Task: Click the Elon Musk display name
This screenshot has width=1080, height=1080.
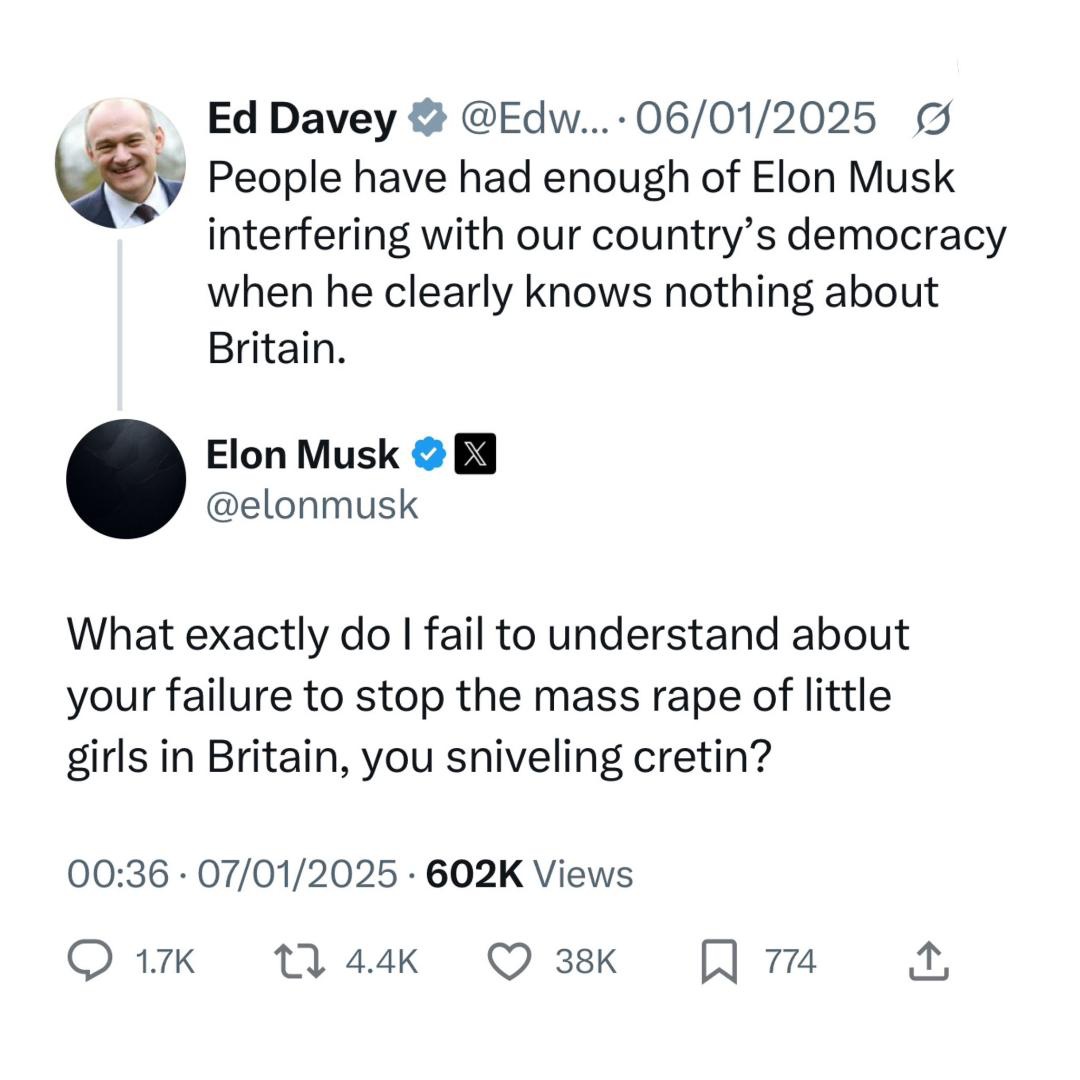Action: click(x=302, y=455)
